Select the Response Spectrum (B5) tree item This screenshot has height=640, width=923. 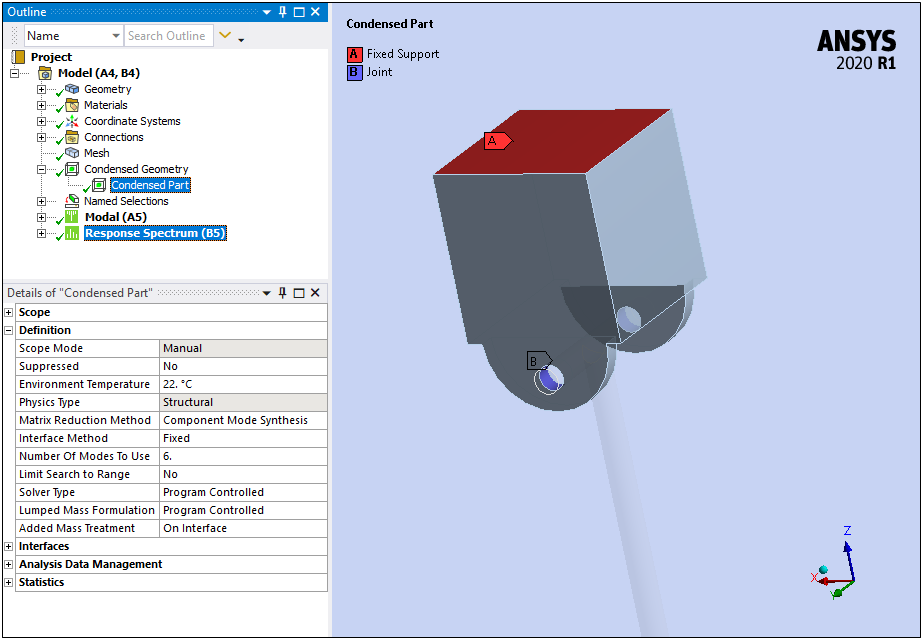[x=154, y=233]
